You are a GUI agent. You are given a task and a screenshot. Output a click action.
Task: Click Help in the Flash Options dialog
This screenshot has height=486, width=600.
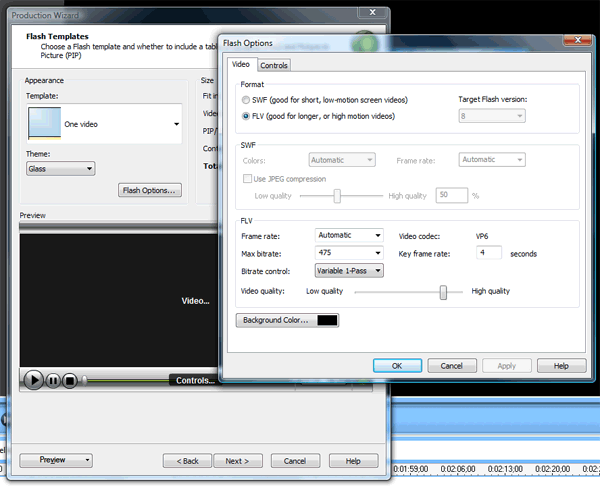point(561,366)
